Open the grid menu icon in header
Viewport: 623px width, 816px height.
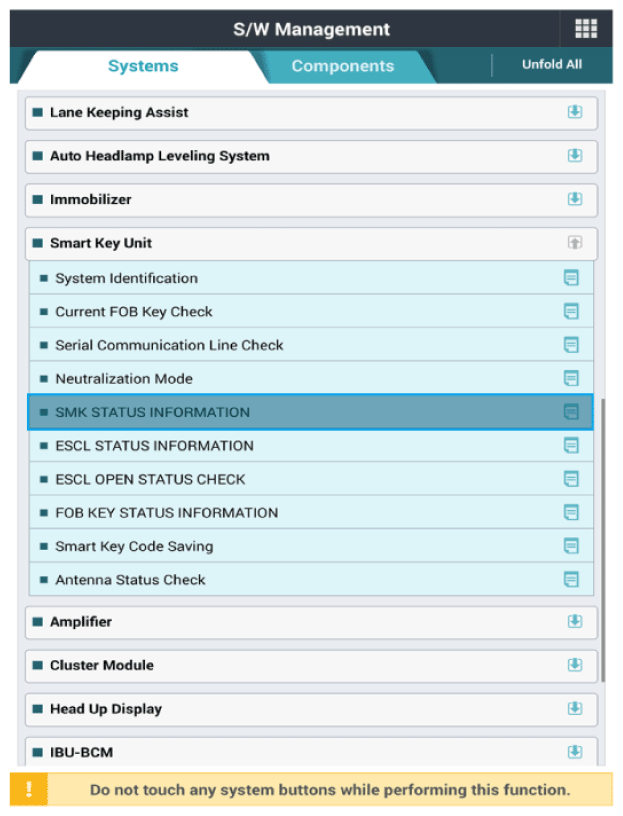point(586,29)
